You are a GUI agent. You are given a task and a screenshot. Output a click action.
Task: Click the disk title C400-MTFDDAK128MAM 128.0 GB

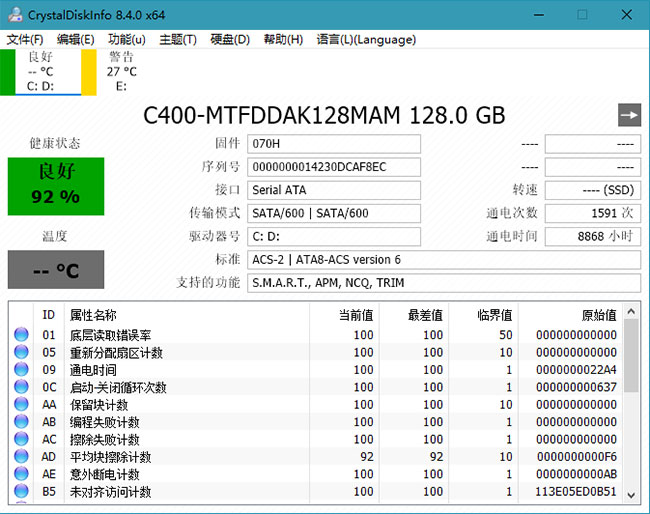pos(324,115)
